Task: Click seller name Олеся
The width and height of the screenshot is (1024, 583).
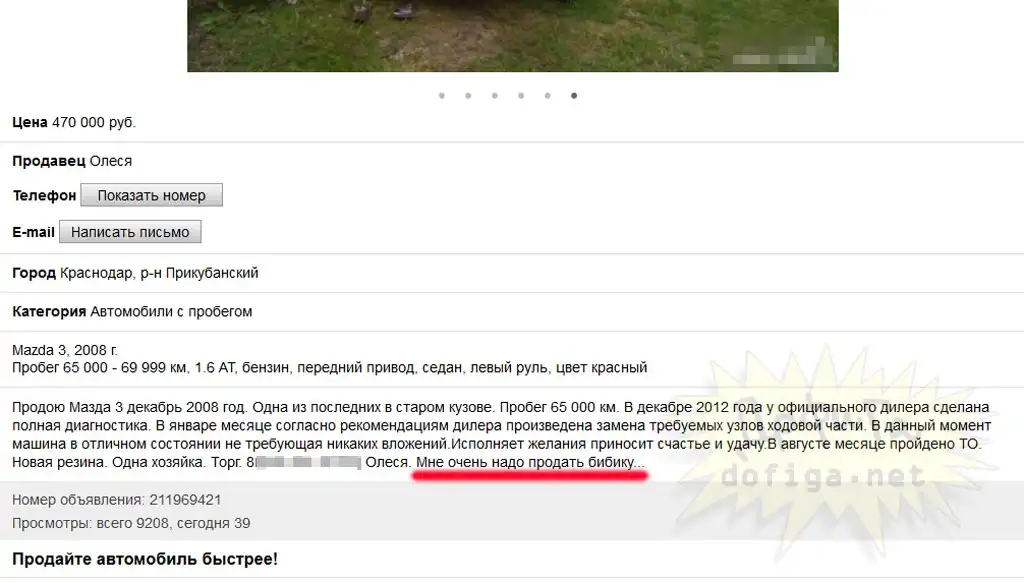Action: [110, 161]
